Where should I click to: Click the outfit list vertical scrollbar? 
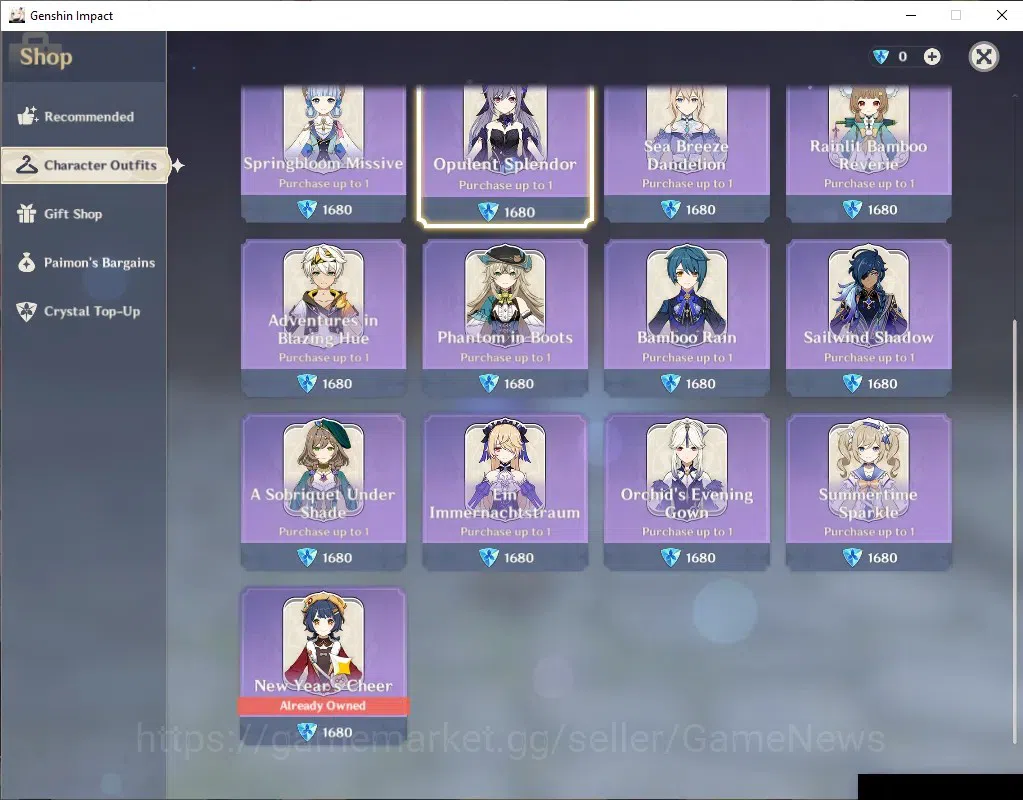coord(1015,531)
